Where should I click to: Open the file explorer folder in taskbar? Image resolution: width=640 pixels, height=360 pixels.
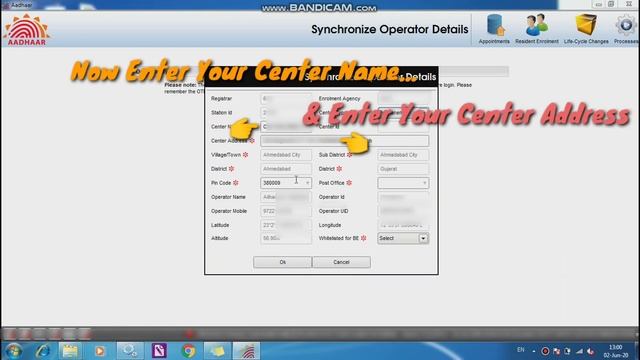[x=70, y=351]
